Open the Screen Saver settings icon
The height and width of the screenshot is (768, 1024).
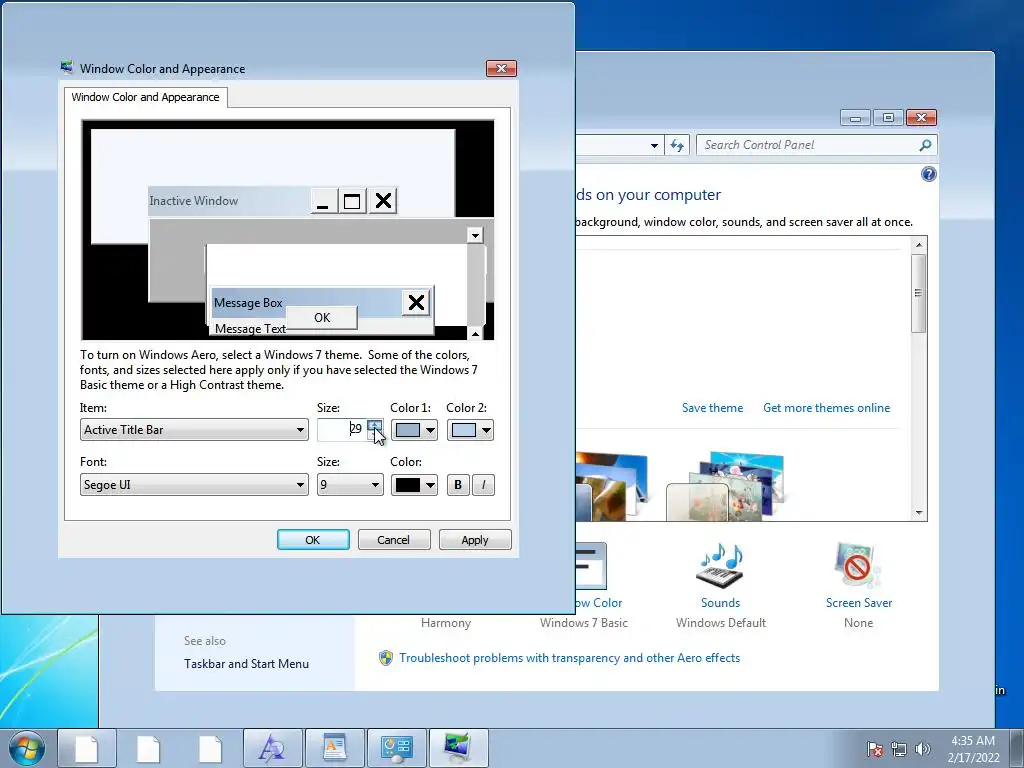(x=858, y=566)
